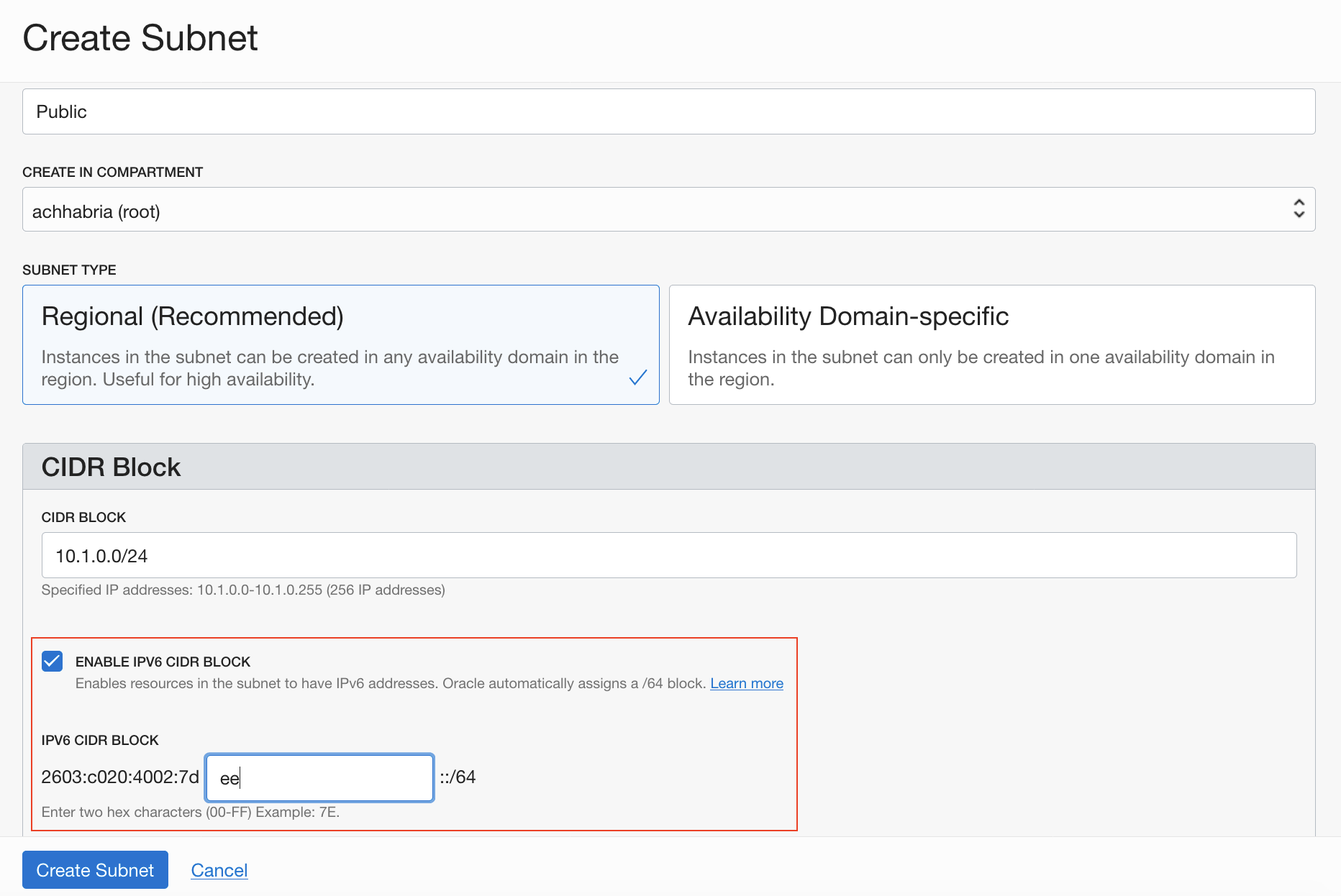Click the compartment dropdown arrows icon

(x=1299, y=209)
